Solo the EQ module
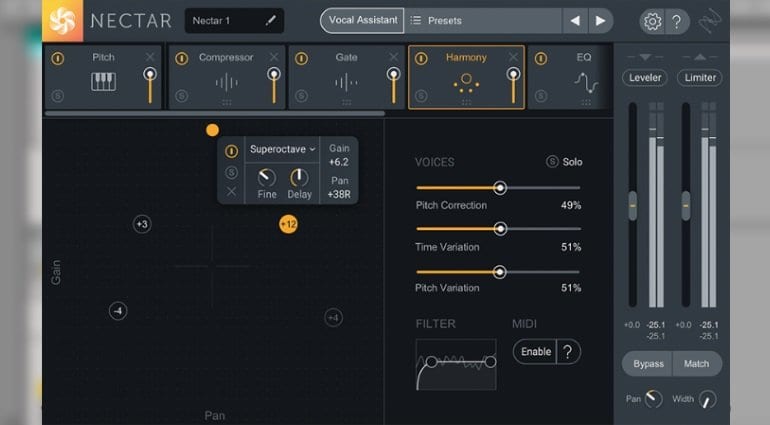 [541, 96]
